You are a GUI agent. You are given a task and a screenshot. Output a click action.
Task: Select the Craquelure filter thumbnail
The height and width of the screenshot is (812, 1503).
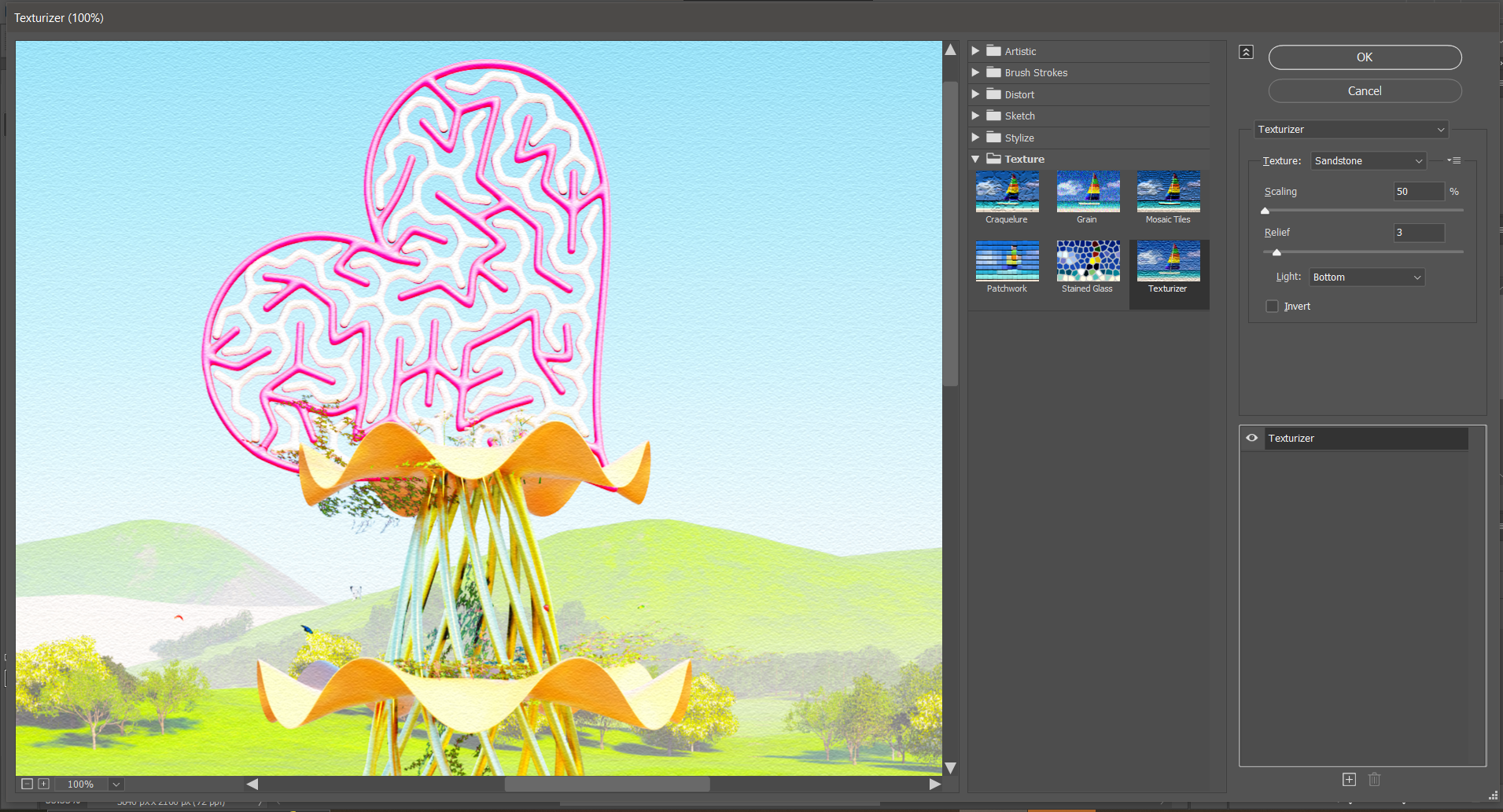[x=1007, y=191]
